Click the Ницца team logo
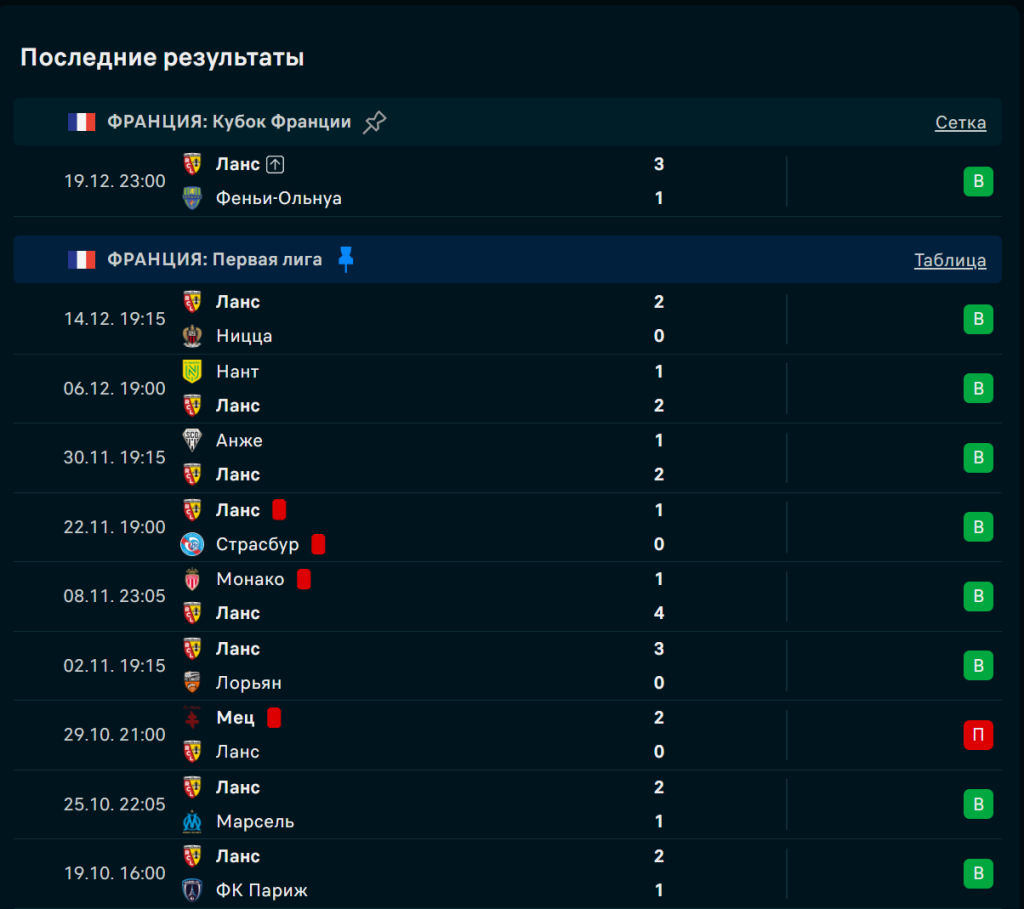 coord(192,336)
